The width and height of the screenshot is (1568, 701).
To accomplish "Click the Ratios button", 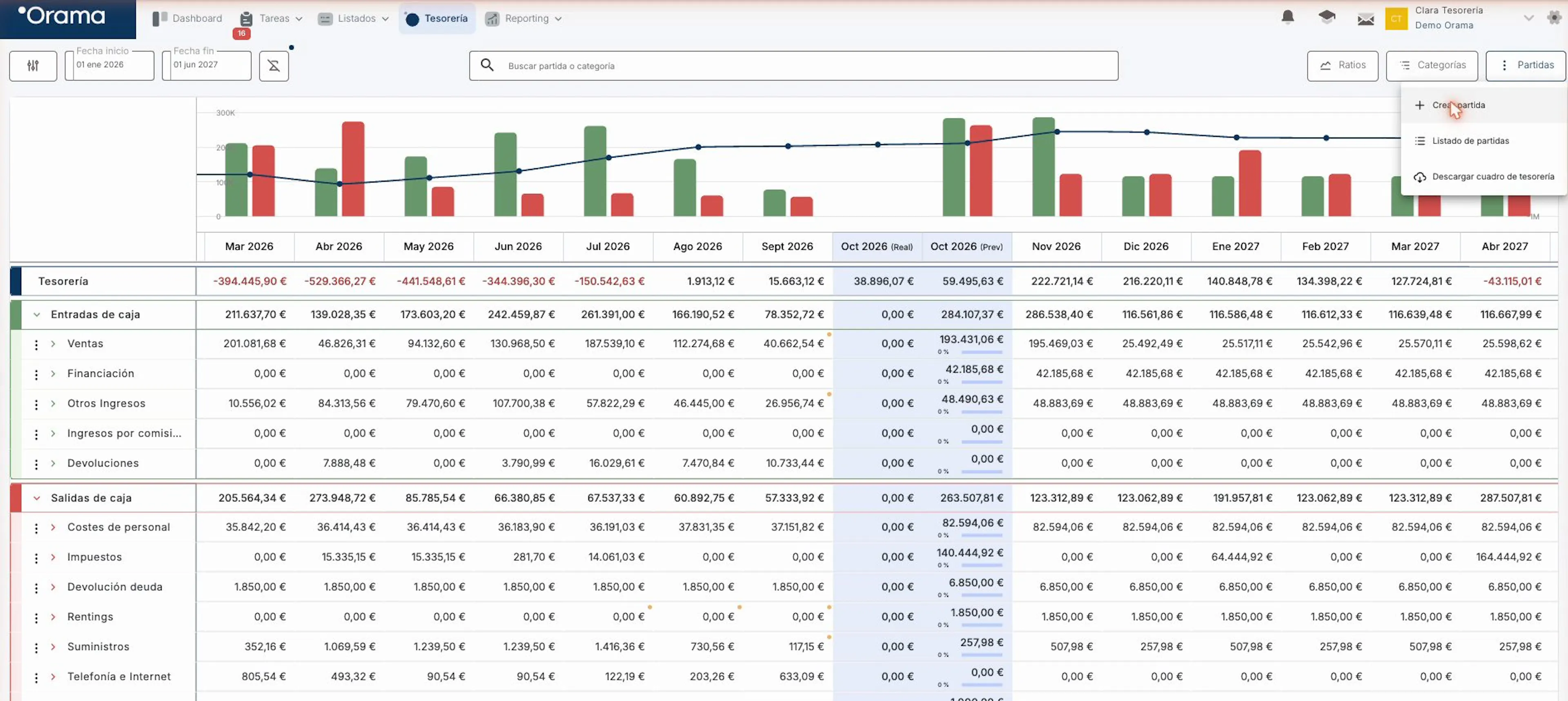I will pos(1342,66).
